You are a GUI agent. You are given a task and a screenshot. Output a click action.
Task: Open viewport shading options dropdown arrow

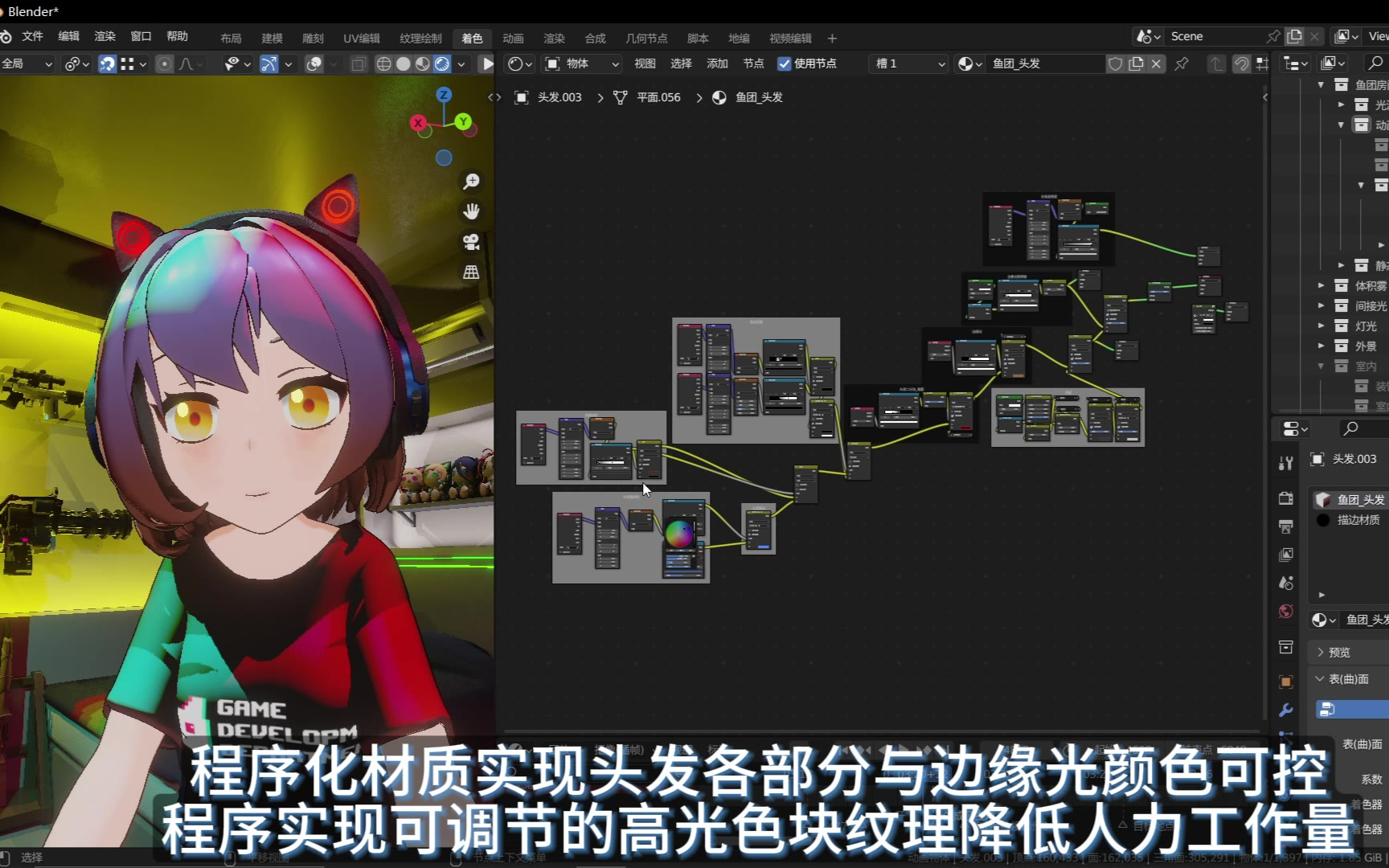click(x=461, y=63)
